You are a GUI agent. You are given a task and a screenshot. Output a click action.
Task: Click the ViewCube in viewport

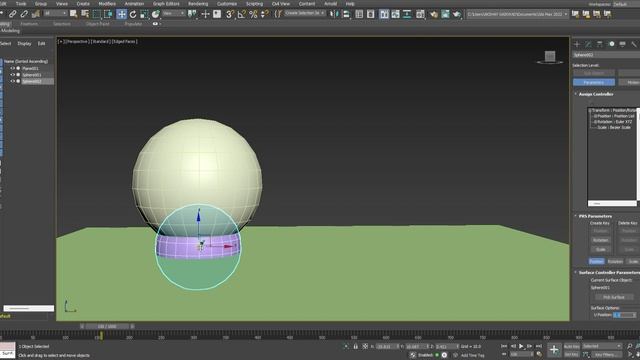point(550,57)
